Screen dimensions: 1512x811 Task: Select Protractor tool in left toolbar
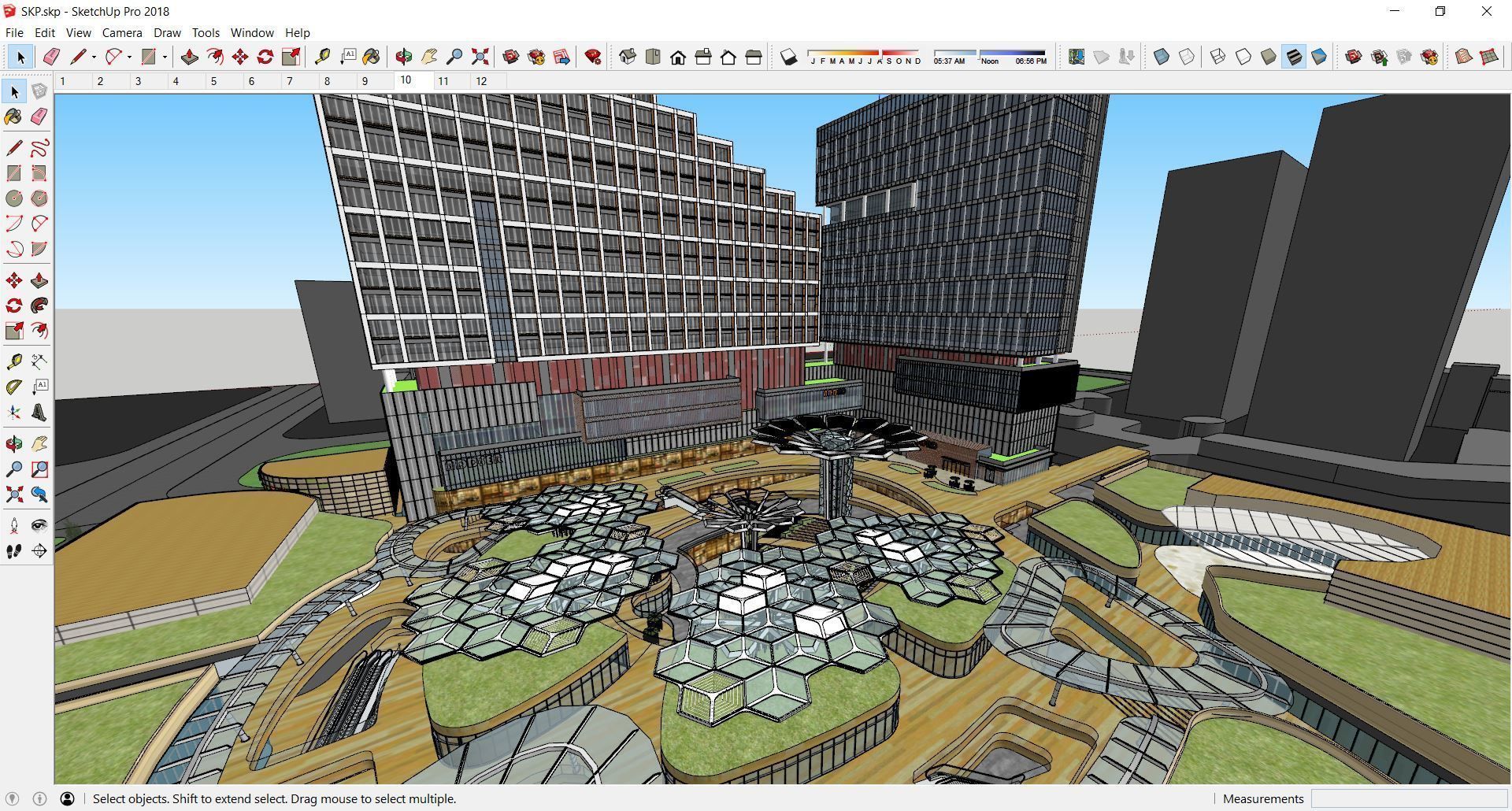point(14,387)
